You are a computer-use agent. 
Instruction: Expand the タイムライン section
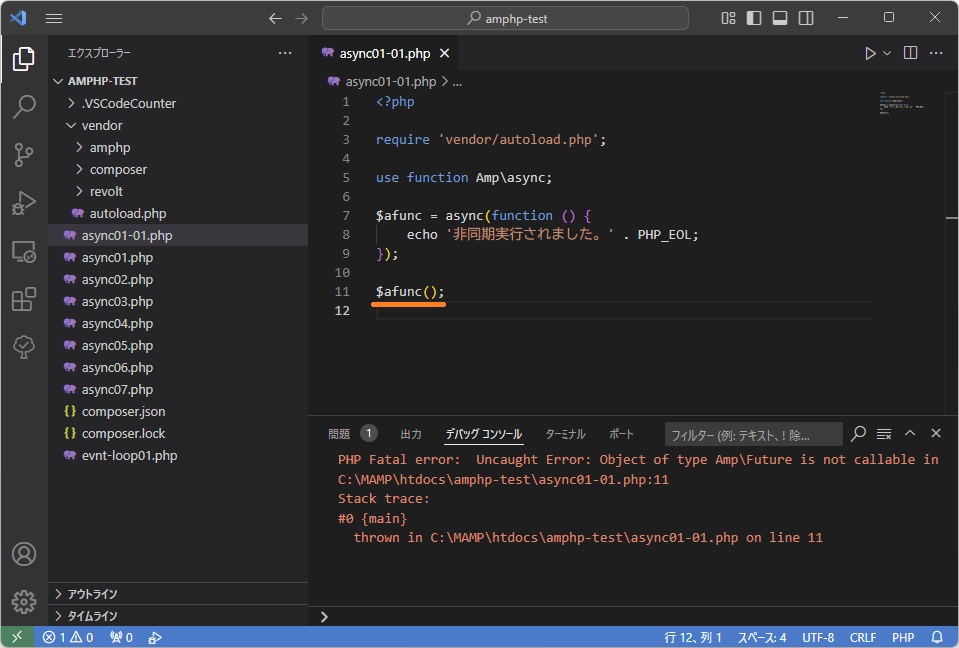point(178,616)
